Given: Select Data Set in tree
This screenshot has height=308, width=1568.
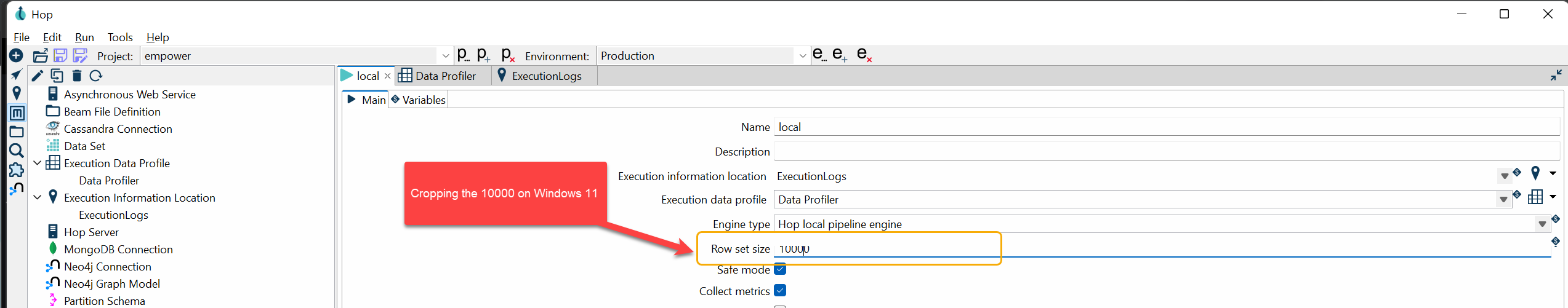Looking at the screenshot, I should click(x=85, y=146).
